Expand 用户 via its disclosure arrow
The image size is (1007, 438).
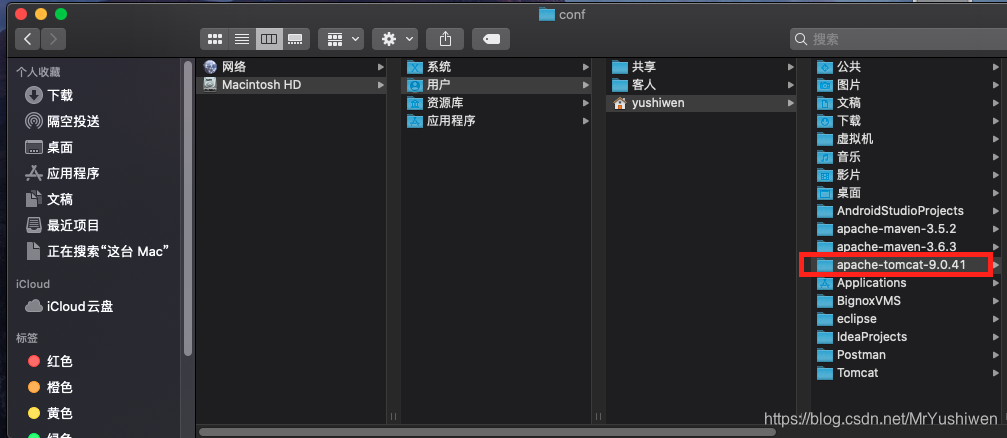click(x=586, y=85)
